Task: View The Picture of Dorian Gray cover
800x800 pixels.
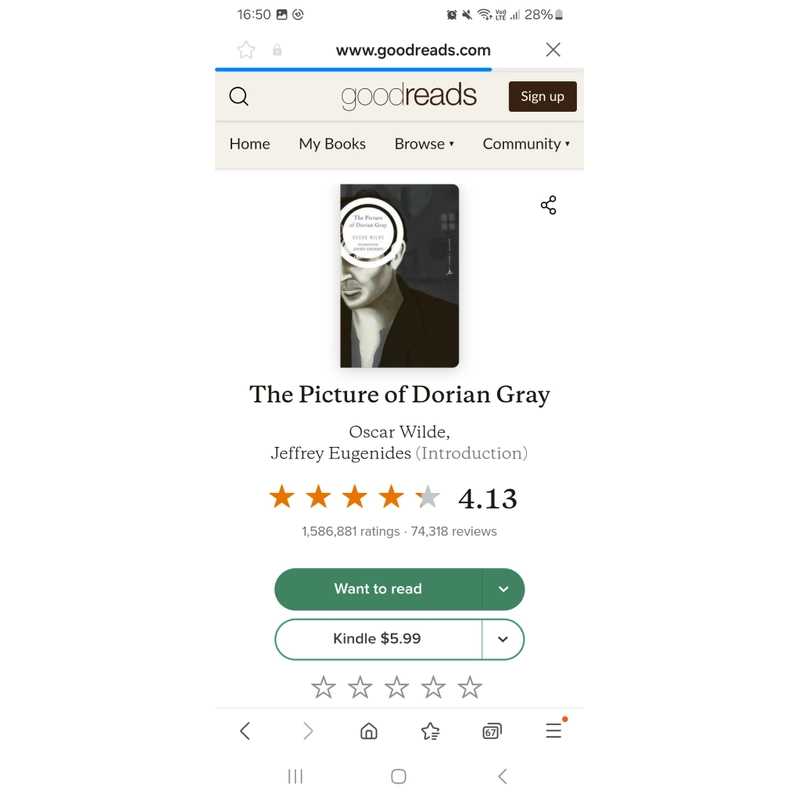Action: tap(399, 276)
